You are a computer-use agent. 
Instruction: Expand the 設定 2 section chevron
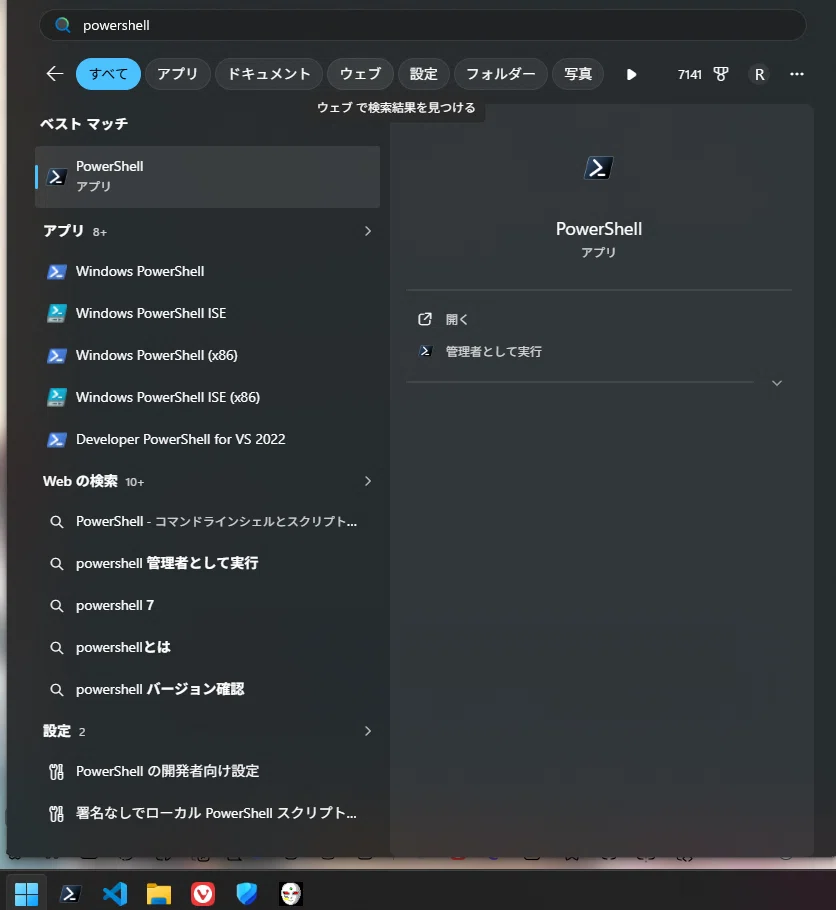point(367,731)
